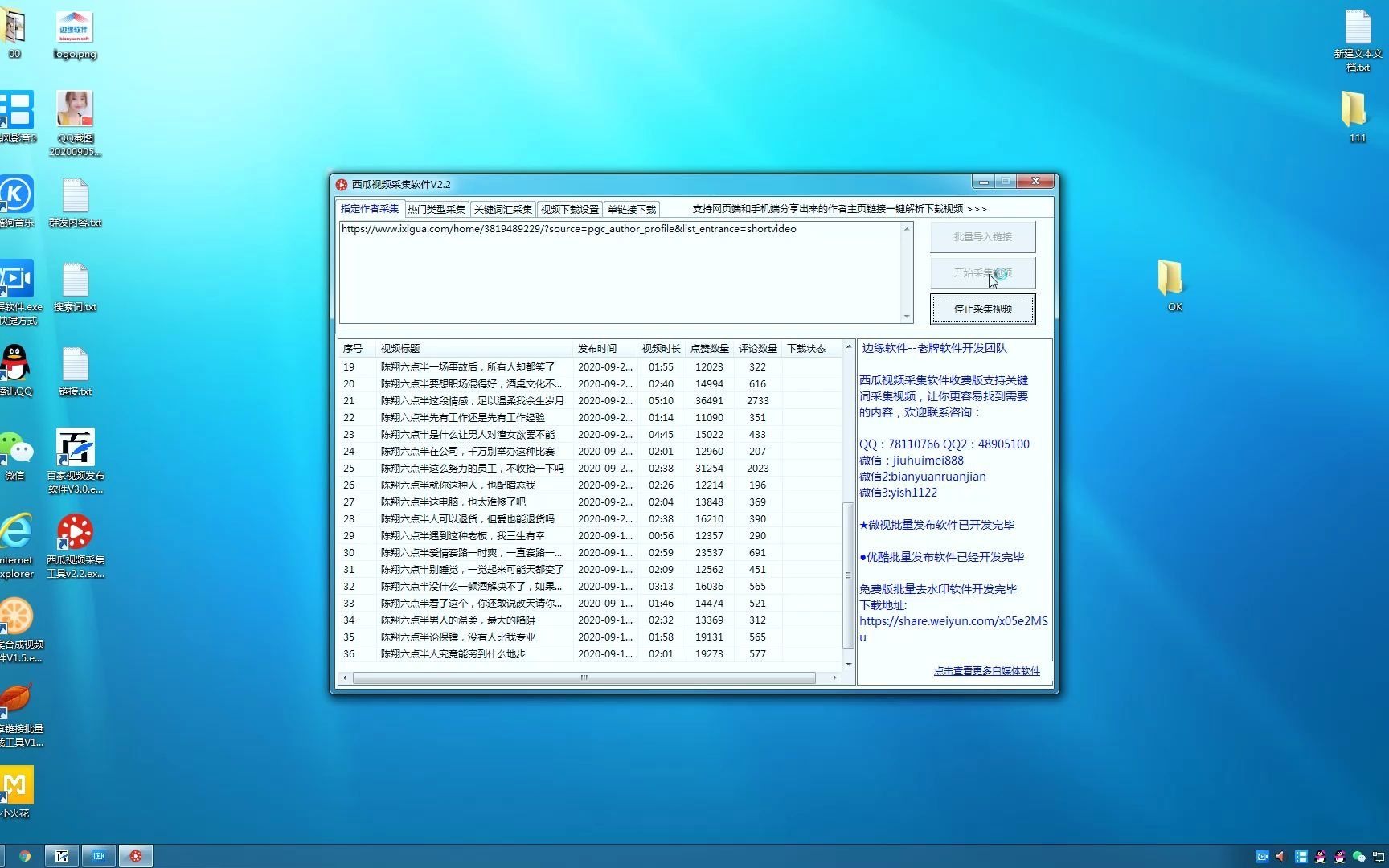Open the 小火花 desktop shortcut
Screen dimensions: 1389x868
coord(16,792)
